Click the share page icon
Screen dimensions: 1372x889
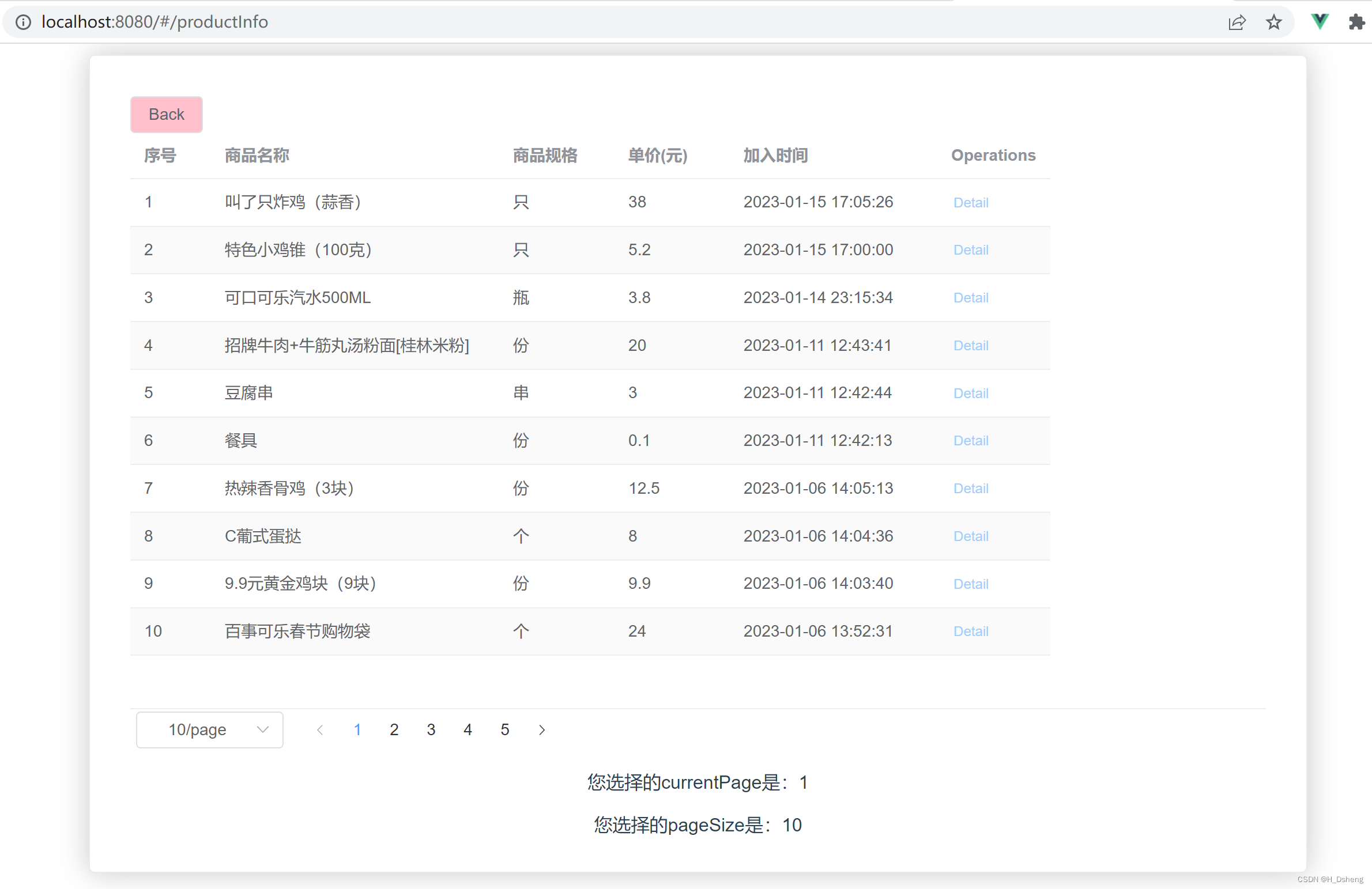click(1237, 22)
